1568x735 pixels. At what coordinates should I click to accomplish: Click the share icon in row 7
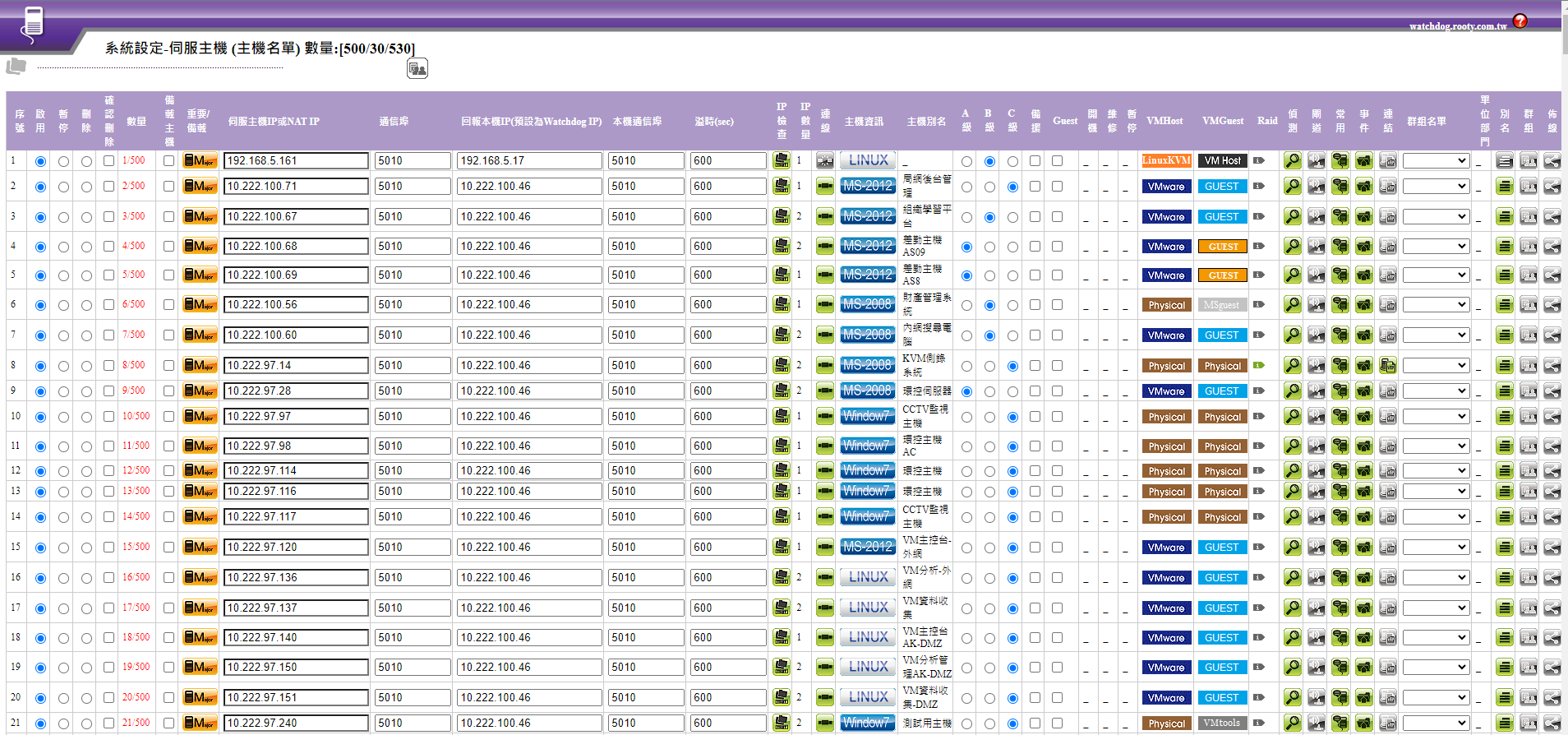click(1552, 335)
